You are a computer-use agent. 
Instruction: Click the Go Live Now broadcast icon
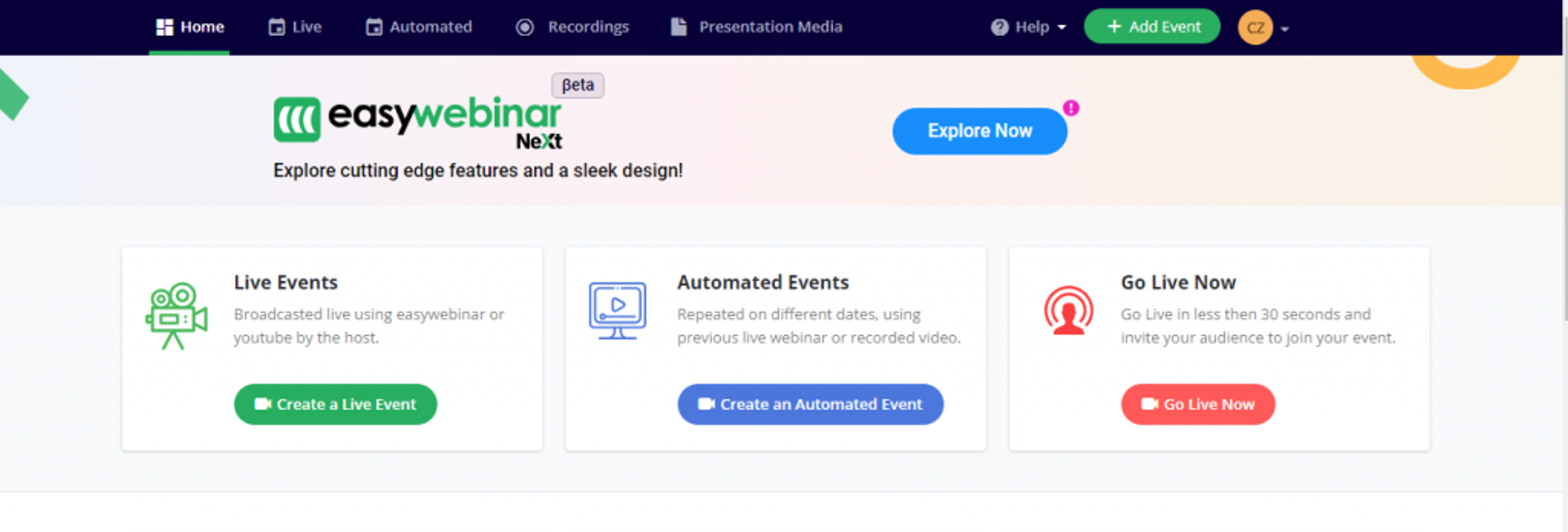[x=1068, y=311]
